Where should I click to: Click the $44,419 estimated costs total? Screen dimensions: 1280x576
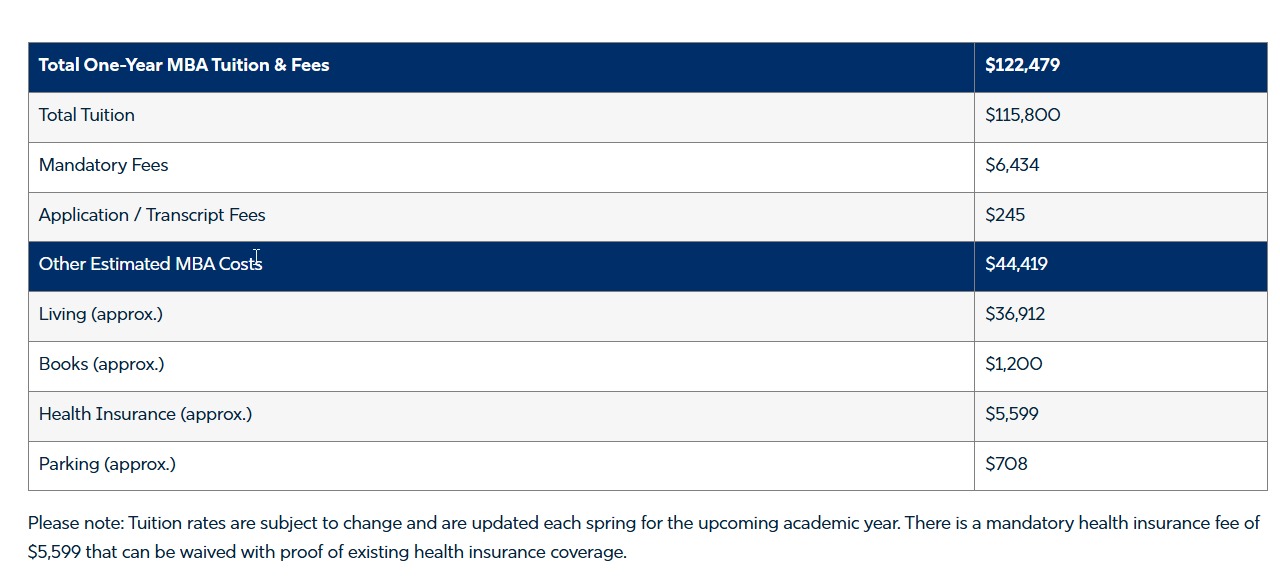1016,264
